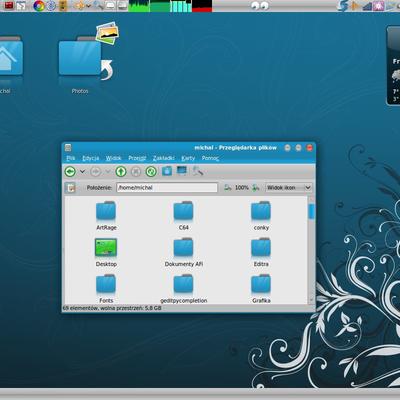
Task: Click the network signal bars tray icon
Action: point(367,6)
